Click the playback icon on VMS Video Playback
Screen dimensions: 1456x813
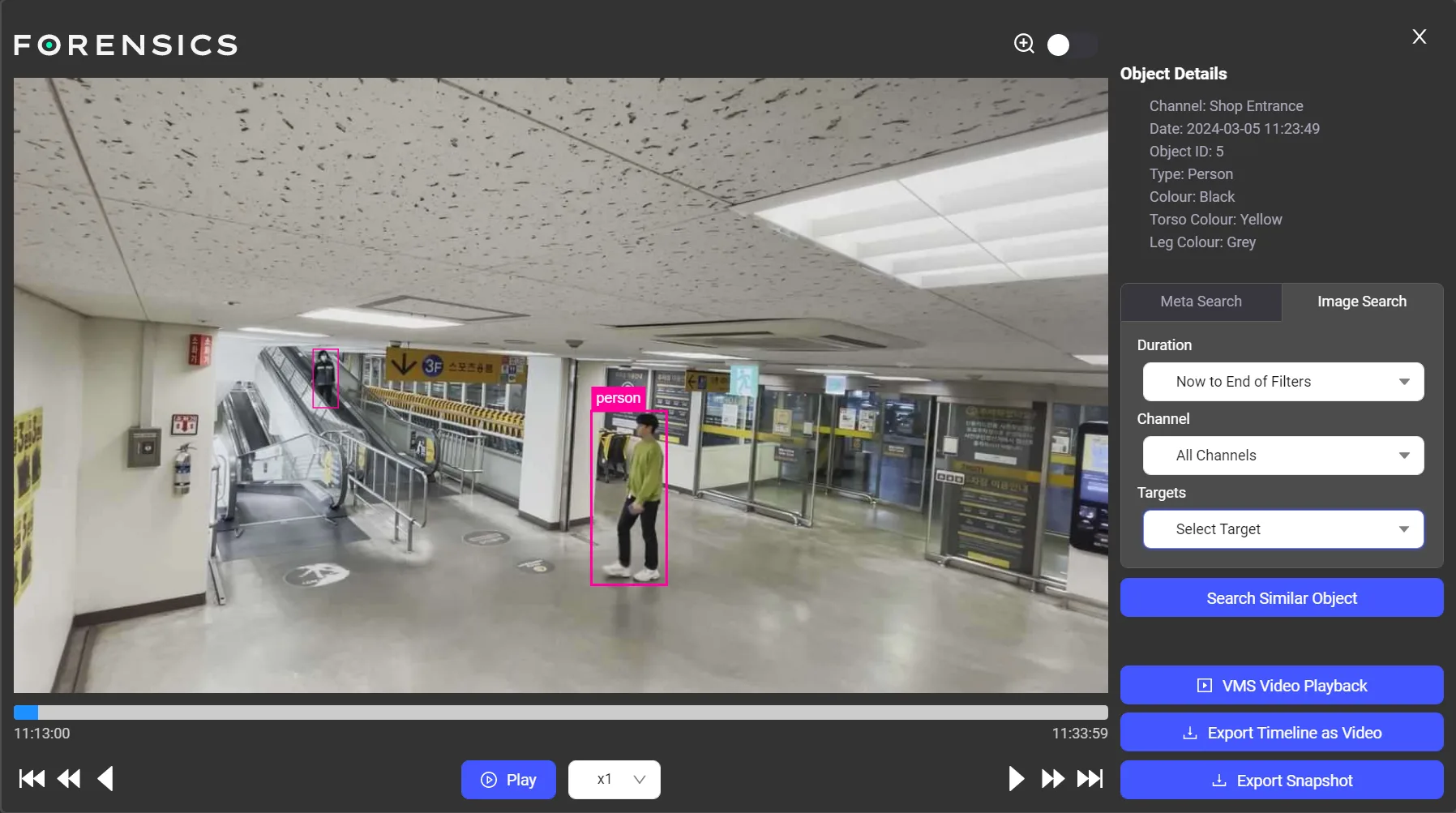pyautogui.click(x=1204, y=685)
